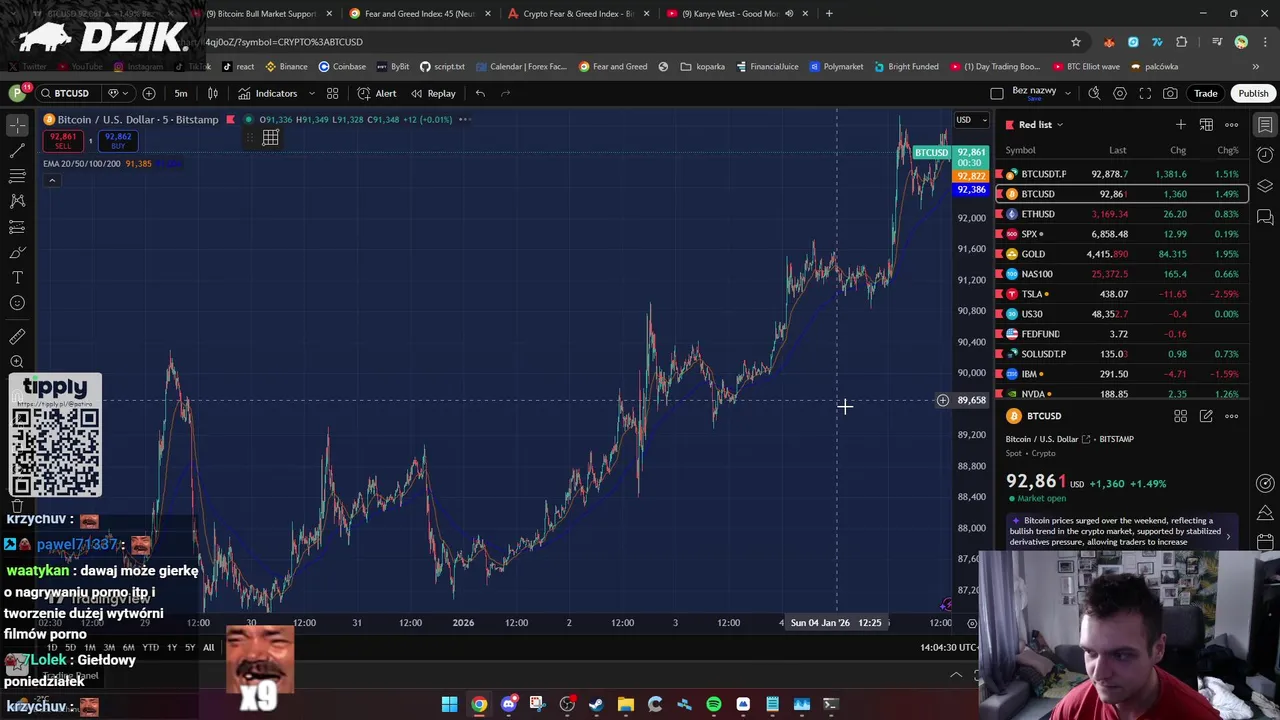Screen dimensions: 1280x720
Task: Select GOLD row in watchlist
Action: tap(1121, 254)
